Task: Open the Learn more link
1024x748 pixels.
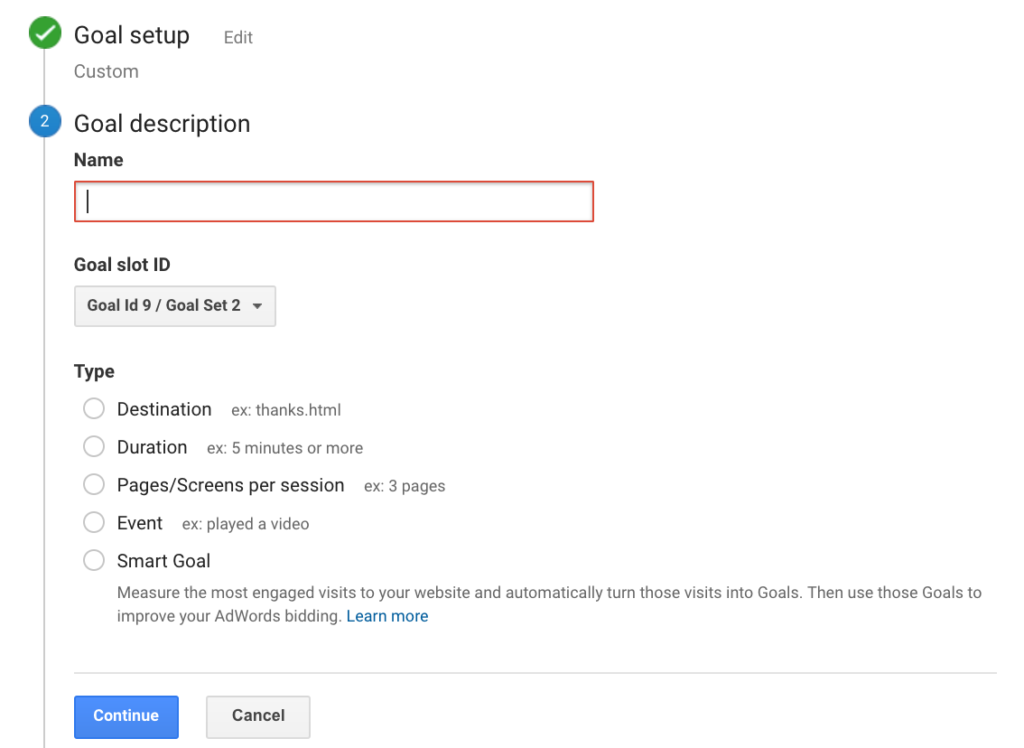Action: [387, 617]
